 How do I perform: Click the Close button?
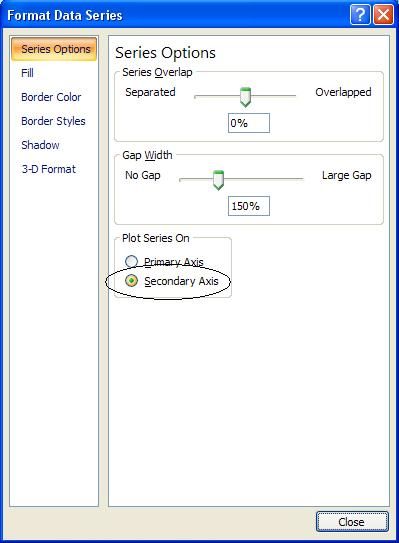tap(352, 522)
